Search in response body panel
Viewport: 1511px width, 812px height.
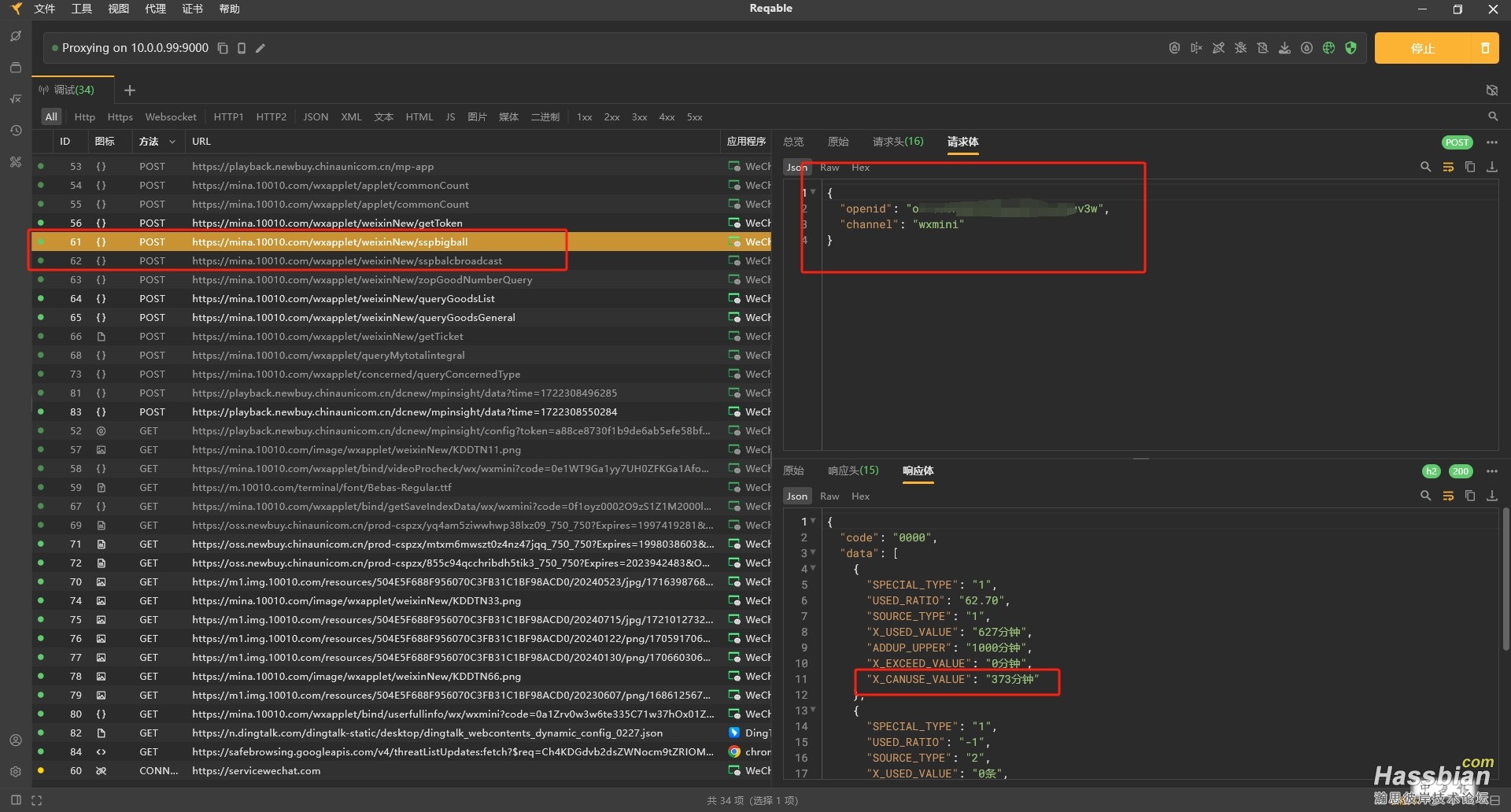(x=1425, y=496)
